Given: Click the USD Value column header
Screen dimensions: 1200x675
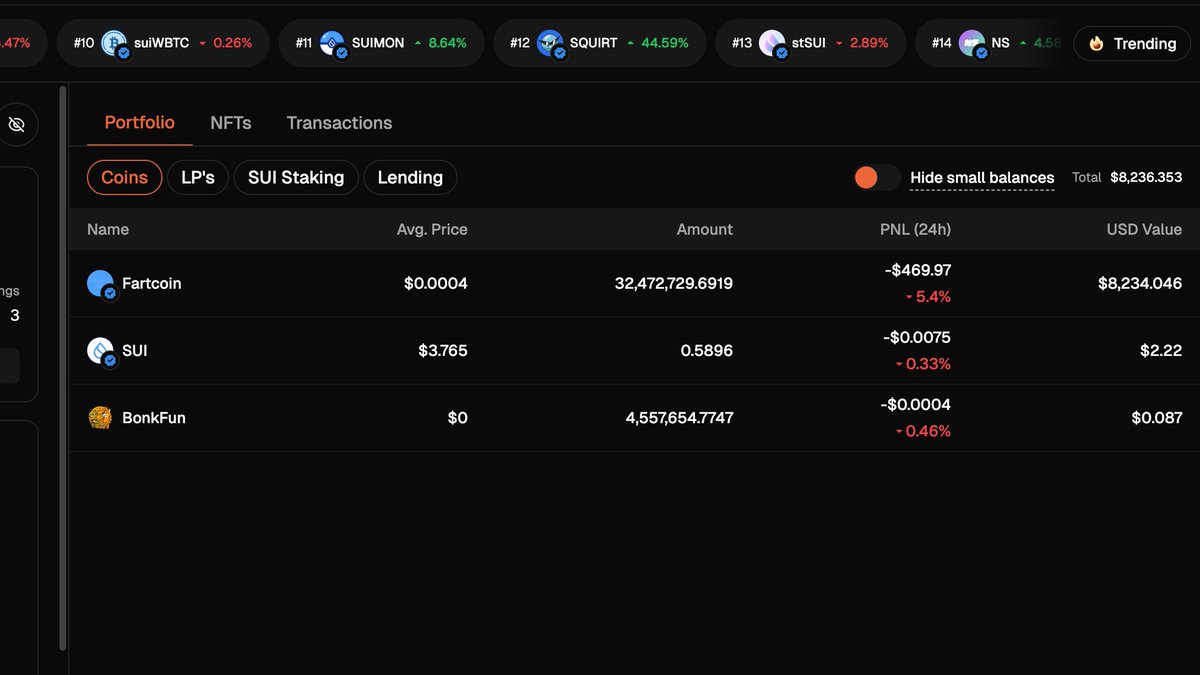Looking at the screenshot, I should (1144, 229).
